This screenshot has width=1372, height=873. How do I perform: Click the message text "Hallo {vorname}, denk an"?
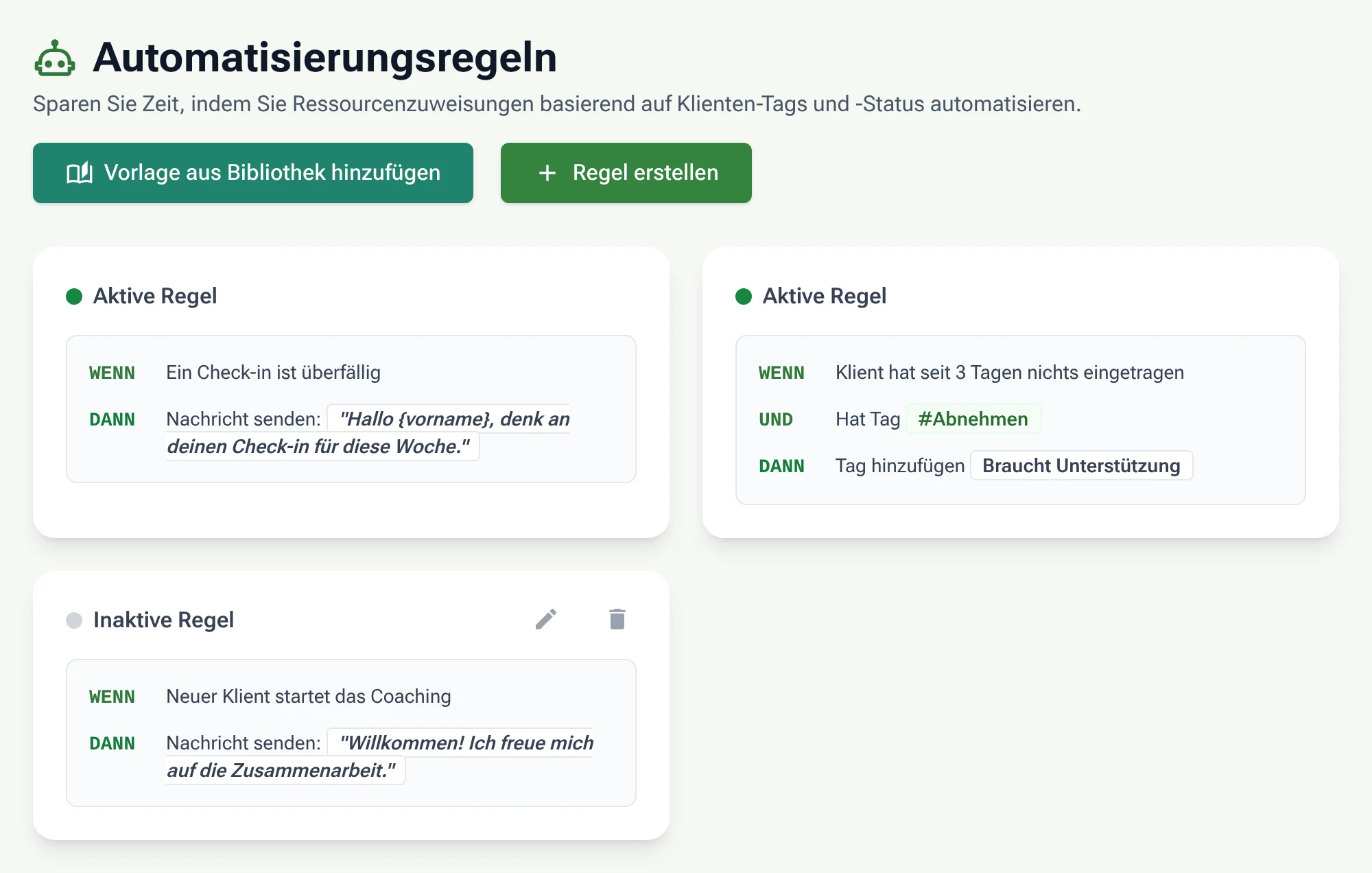click(x=455, y=419)
